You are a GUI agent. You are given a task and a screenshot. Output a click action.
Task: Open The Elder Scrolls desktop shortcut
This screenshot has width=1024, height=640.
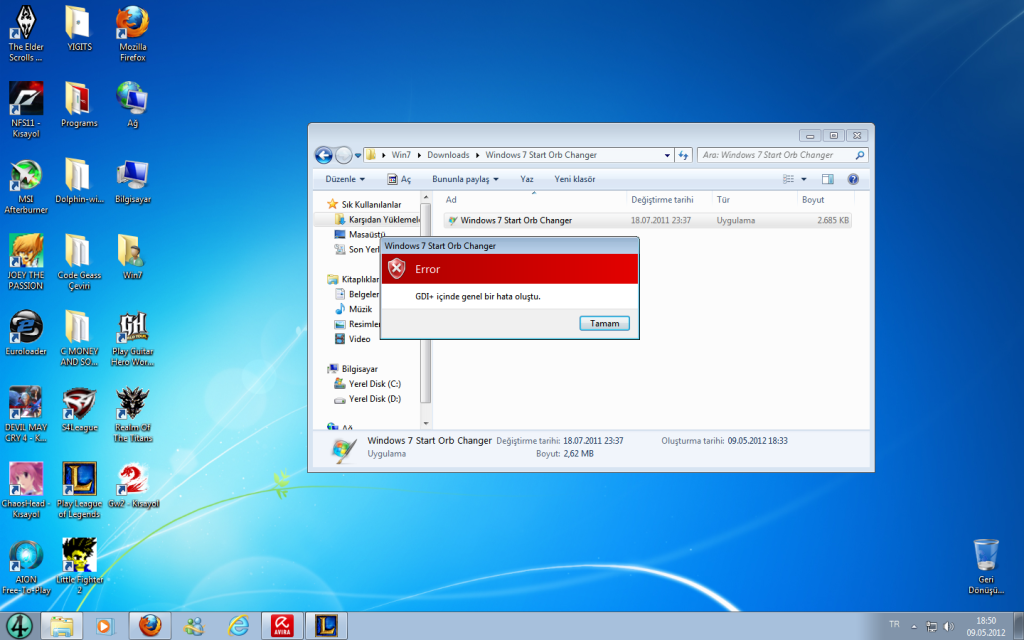[26, 34]
